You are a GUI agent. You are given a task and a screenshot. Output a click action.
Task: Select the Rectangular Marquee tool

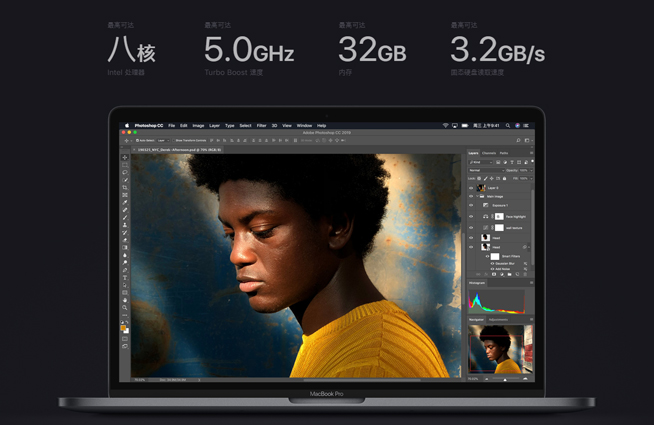tap(125, 165)
